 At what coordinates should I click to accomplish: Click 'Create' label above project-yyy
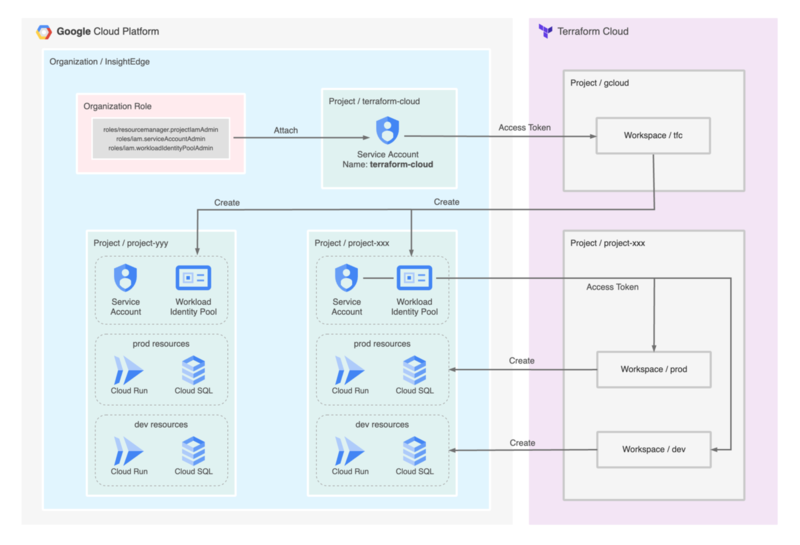click(227, 203)
